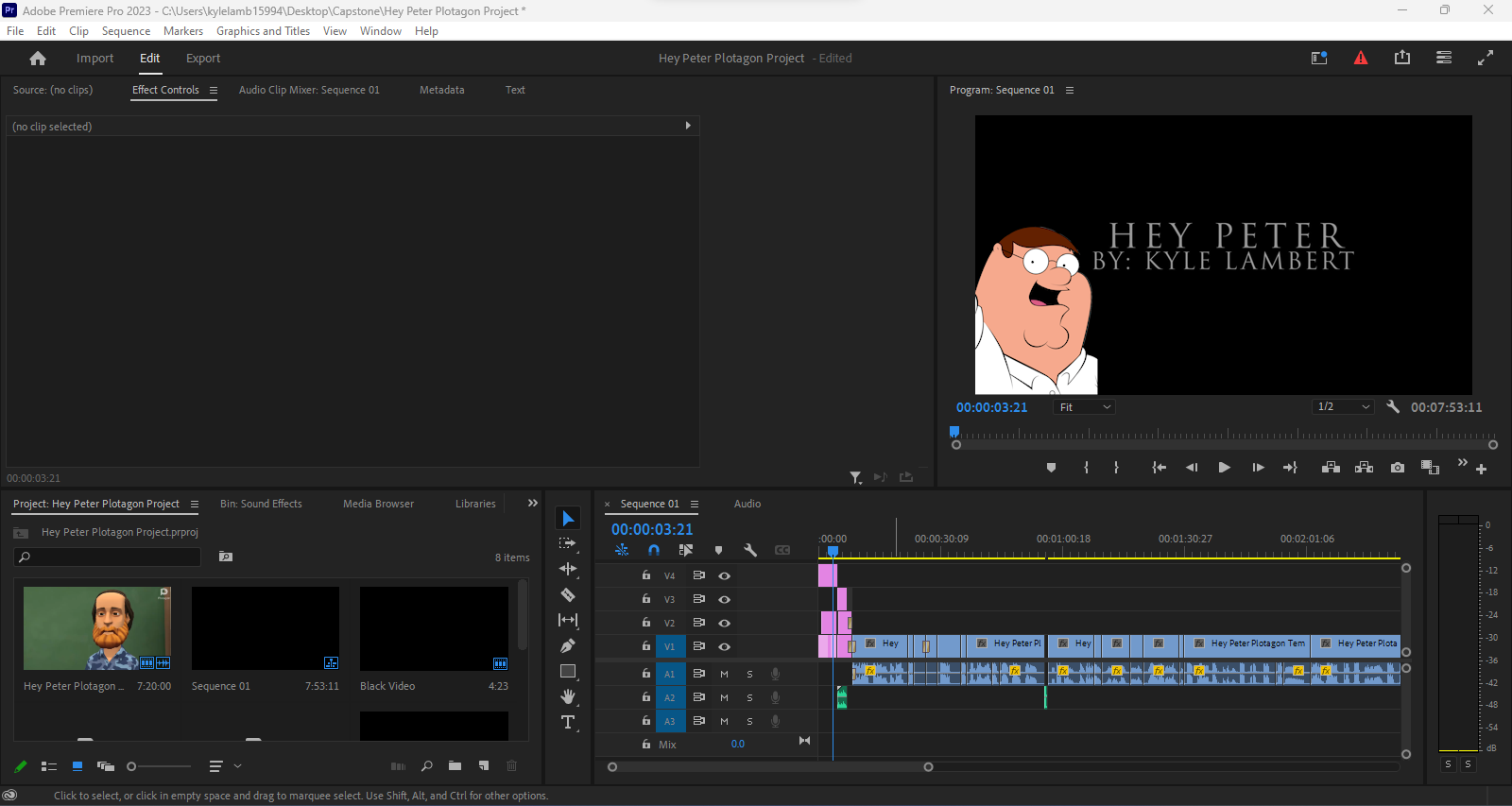Open the Sequence menu
Screen dimensions: 1512x806
126,31
